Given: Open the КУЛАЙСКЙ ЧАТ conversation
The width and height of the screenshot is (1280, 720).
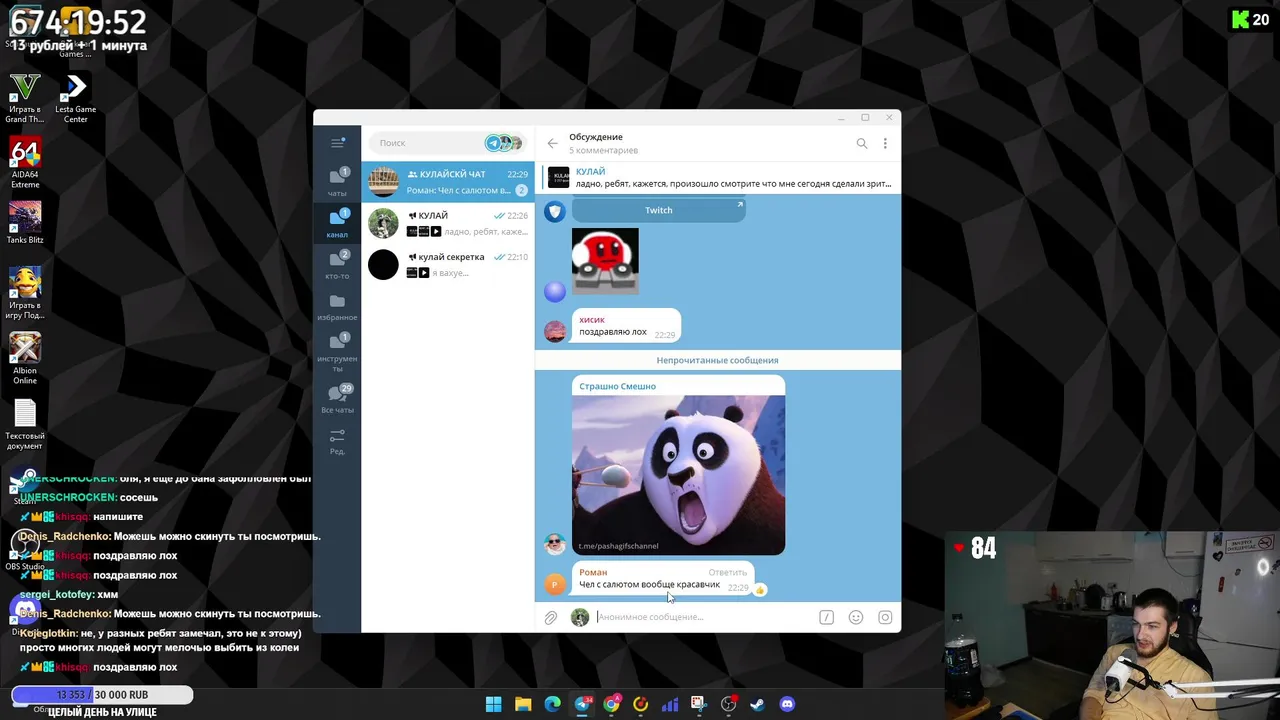Looking at the screenshot, I should pyautogui.click(x=448, y=182).
